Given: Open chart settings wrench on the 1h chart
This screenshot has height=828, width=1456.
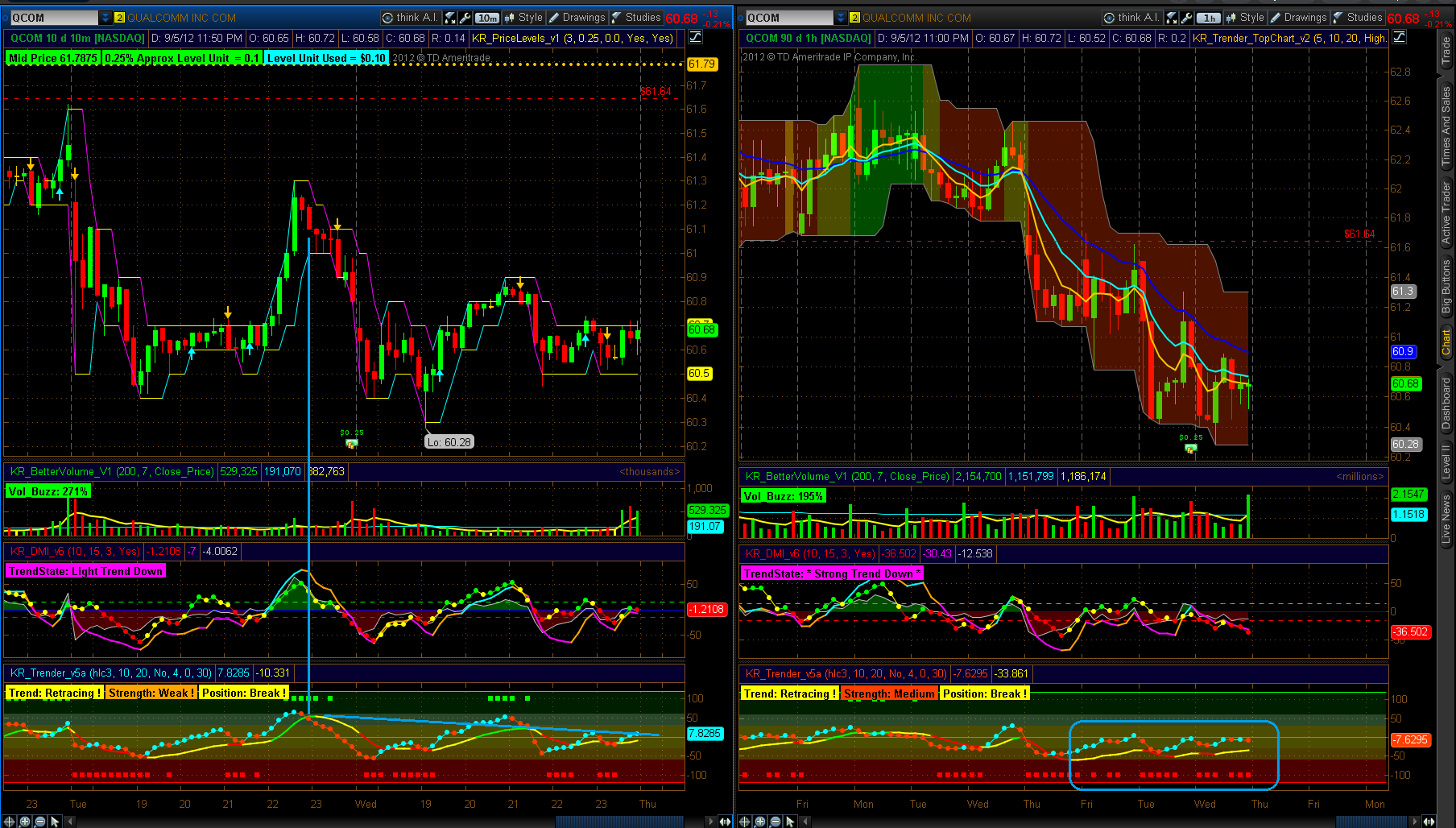Looking at the screenshot, I should click(1186, 18).
